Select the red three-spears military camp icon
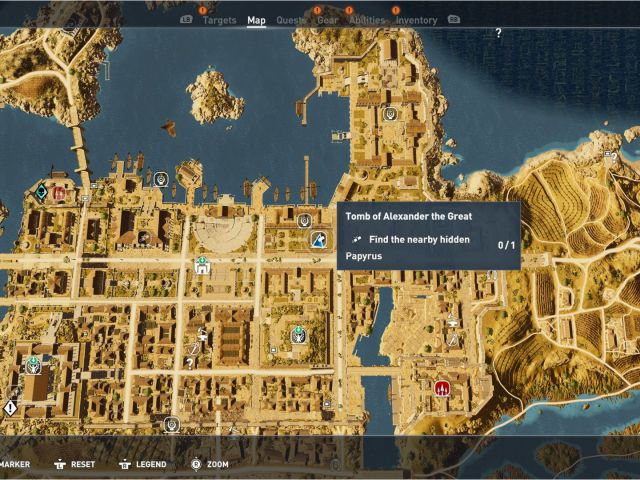The image size is (640, 480). point(442,388)
